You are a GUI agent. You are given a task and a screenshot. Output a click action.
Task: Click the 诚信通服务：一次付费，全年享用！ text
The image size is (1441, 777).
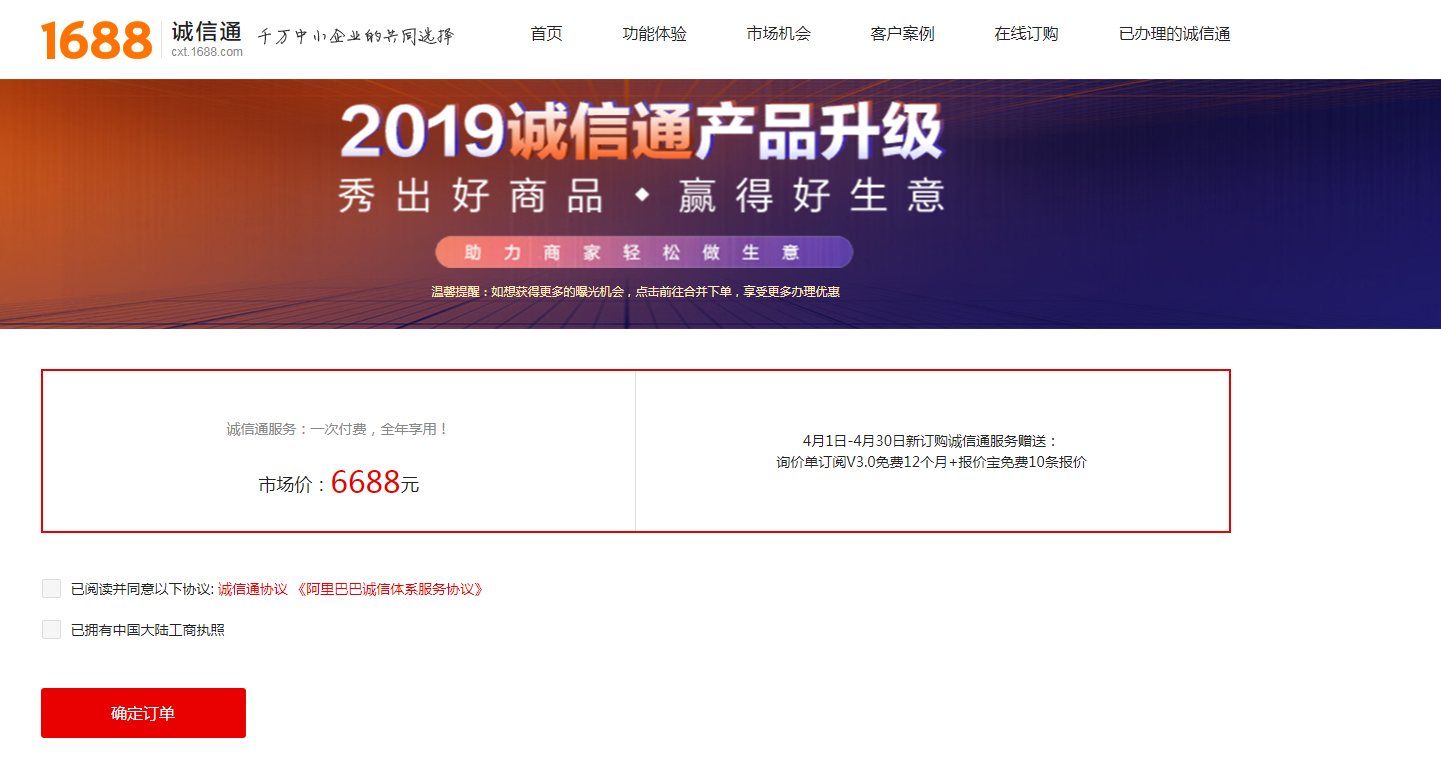[338, 429]
